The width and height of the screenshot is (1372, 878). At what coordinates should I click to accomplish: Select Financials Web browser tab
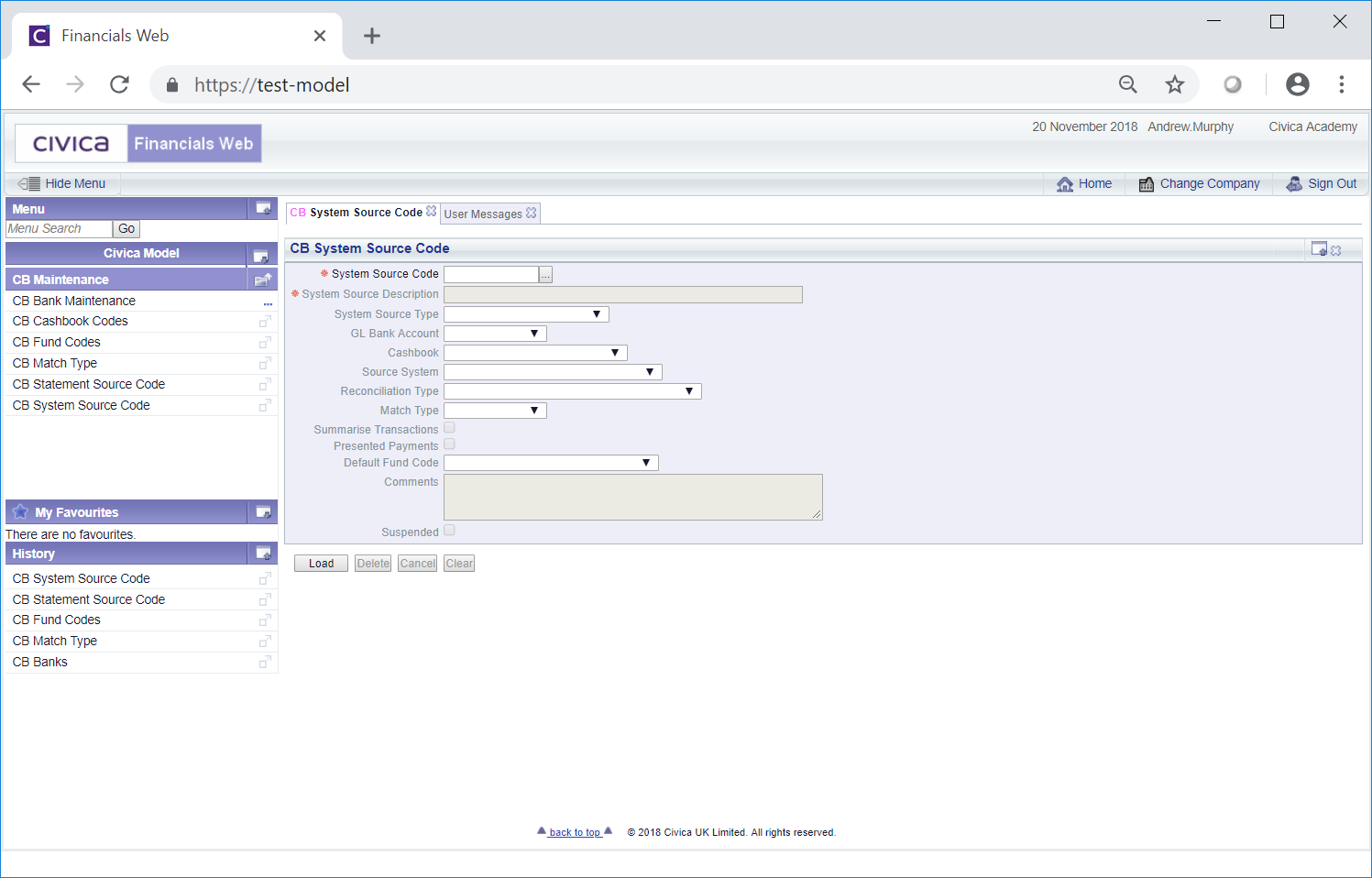point(177,36)
